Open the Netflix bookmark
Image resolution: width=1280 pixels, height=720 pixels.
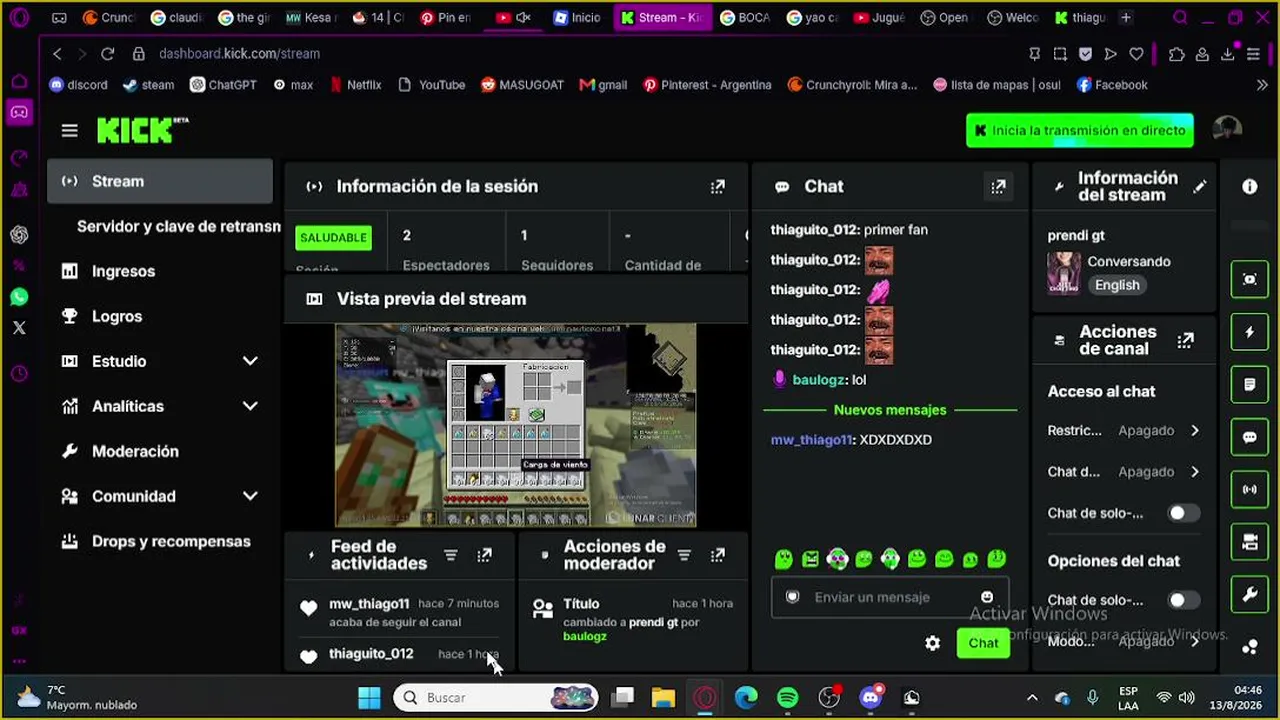click(355, 85)
